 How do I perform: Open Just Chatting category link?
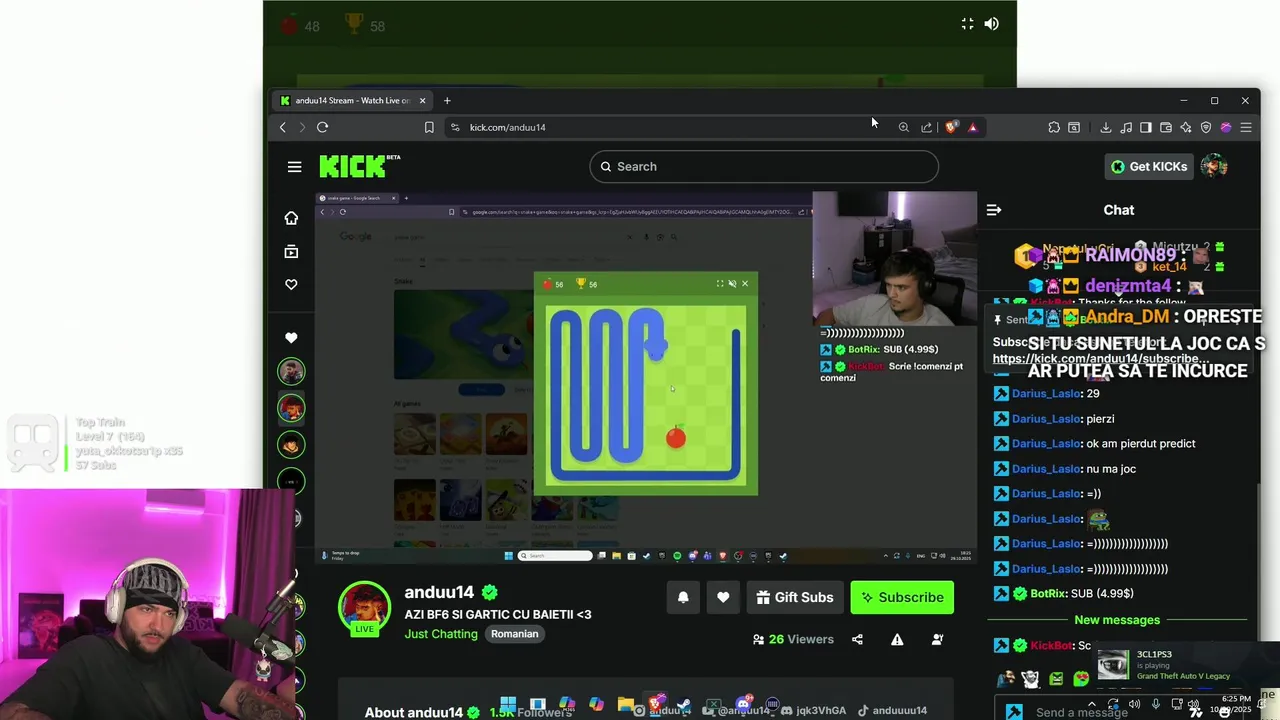441,634
